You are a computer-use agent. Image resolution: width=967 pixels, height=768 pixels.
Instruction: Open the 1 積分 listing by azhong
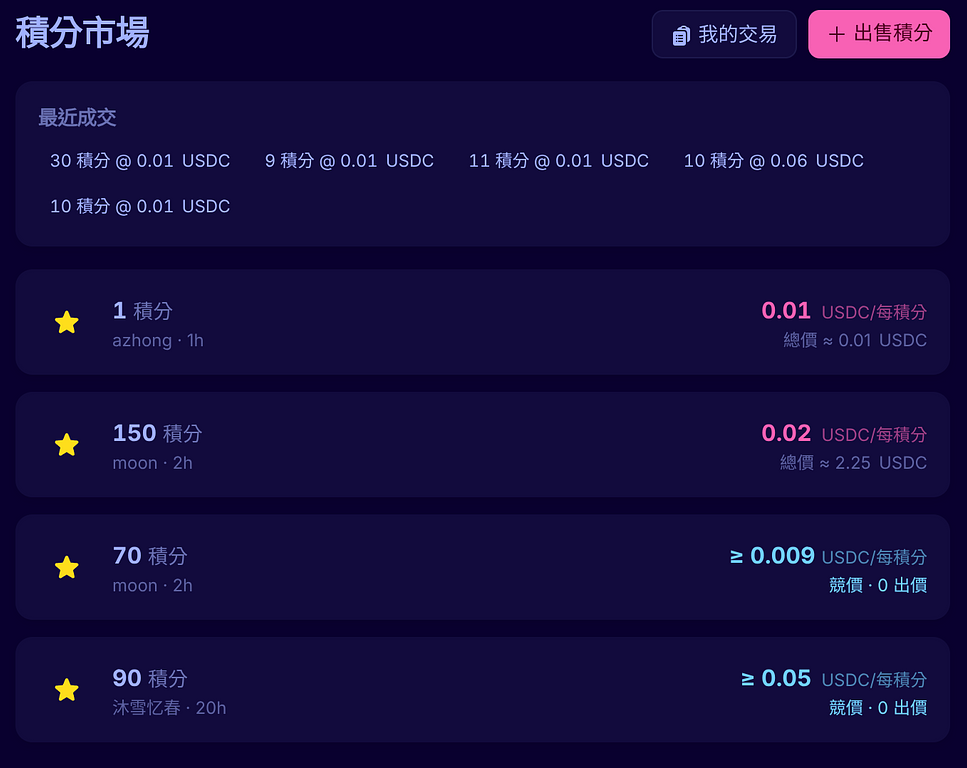(x=482, y=322)
